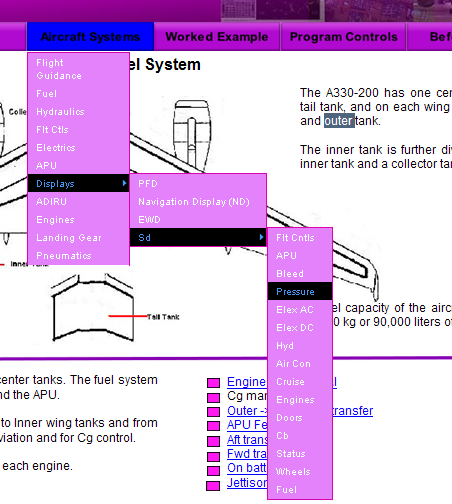The image size is (452, 504).
Task: Click magenta square beside Engine link
Action: [x=213, y=383]
